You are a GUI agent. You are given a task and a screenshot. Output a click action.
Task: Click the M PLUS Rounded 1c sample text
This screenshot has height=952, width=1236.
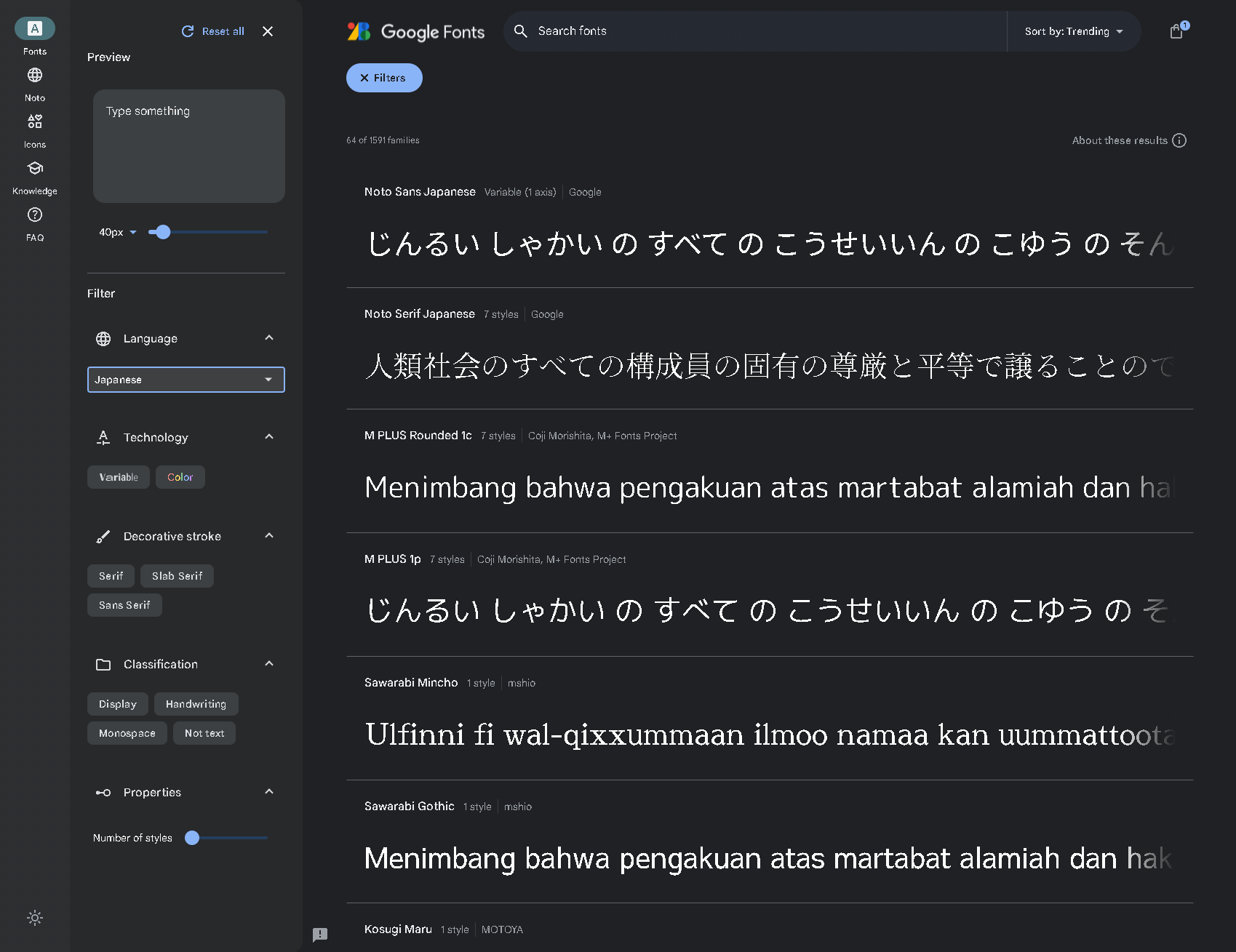pyautogui.click(x=769, y=487)
